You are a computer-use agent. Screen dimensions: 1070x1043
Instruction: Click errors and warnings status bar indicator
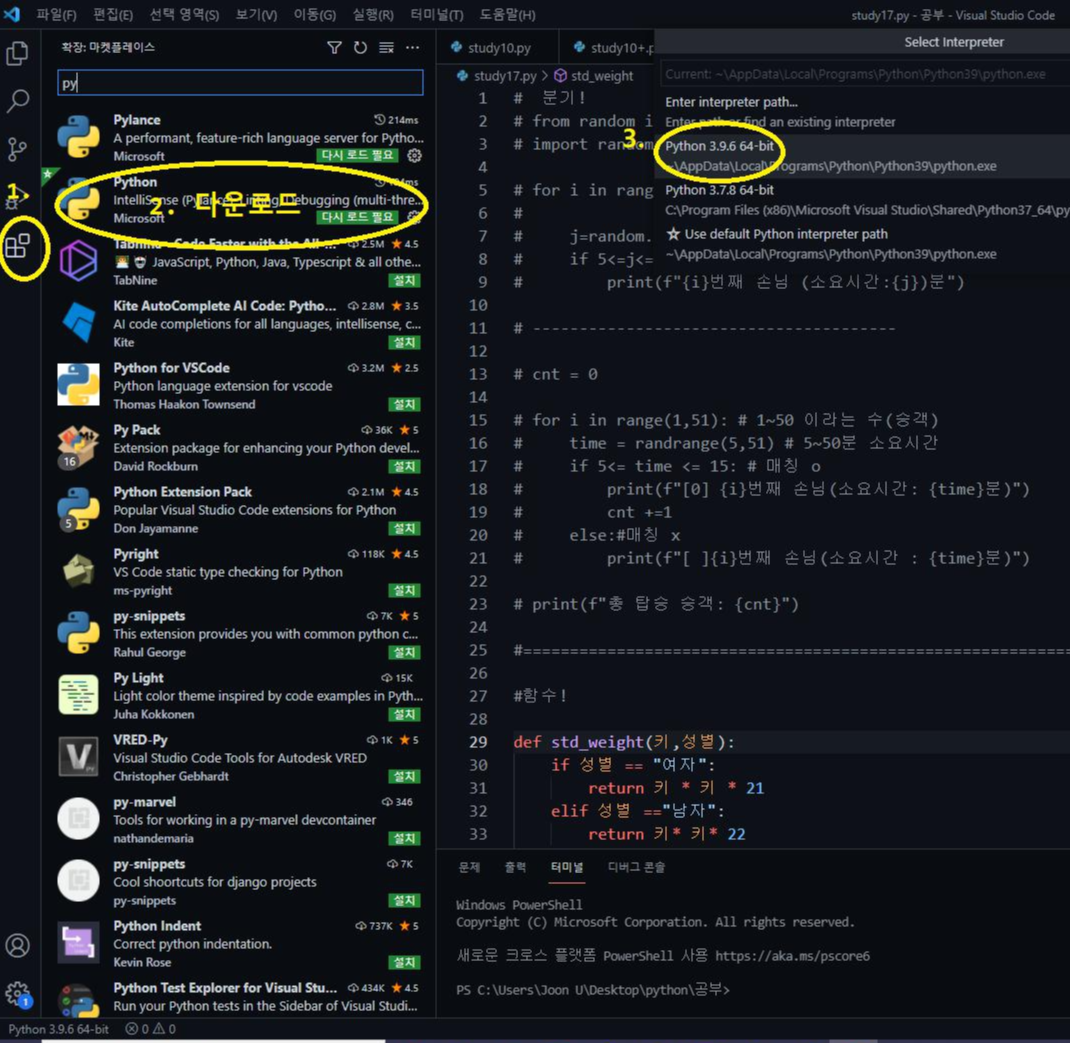(151, 1029)
